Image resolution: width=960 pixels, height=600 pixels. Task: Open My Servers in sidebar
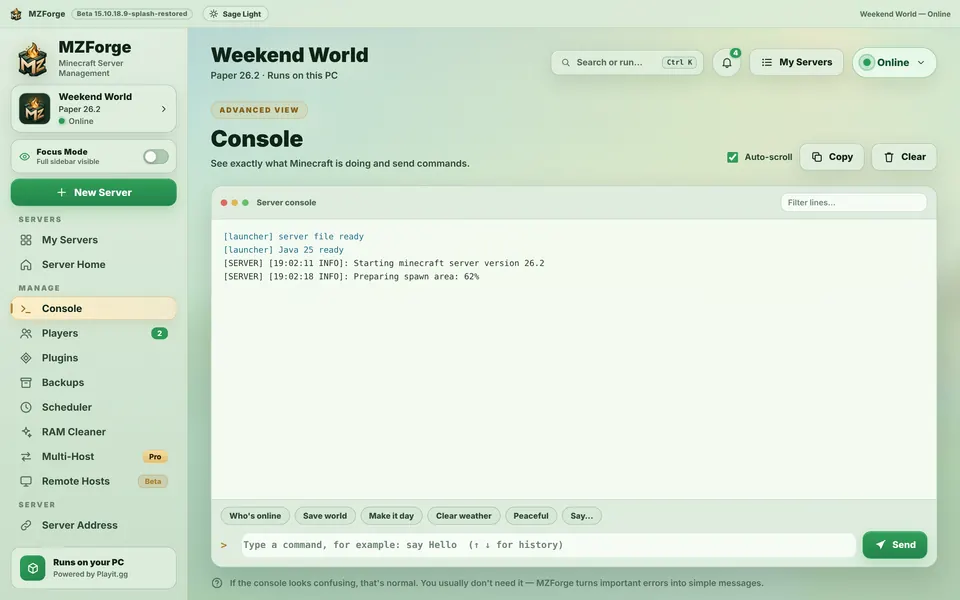click(93, 240)
